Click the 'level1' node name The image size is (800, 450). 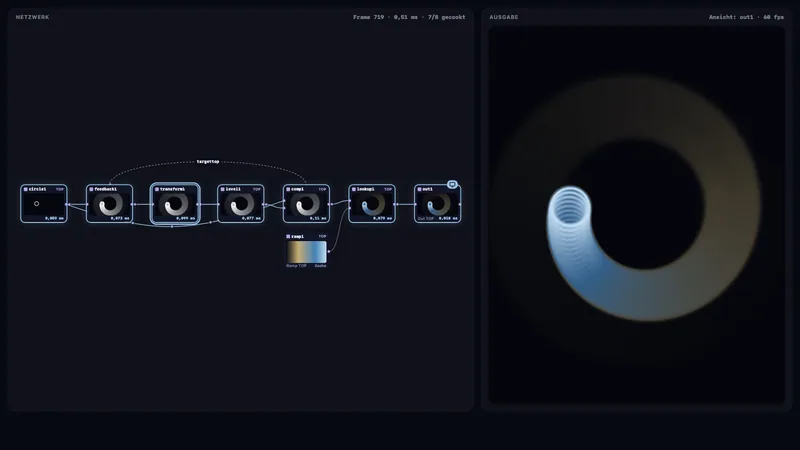(x=233, y=189)
